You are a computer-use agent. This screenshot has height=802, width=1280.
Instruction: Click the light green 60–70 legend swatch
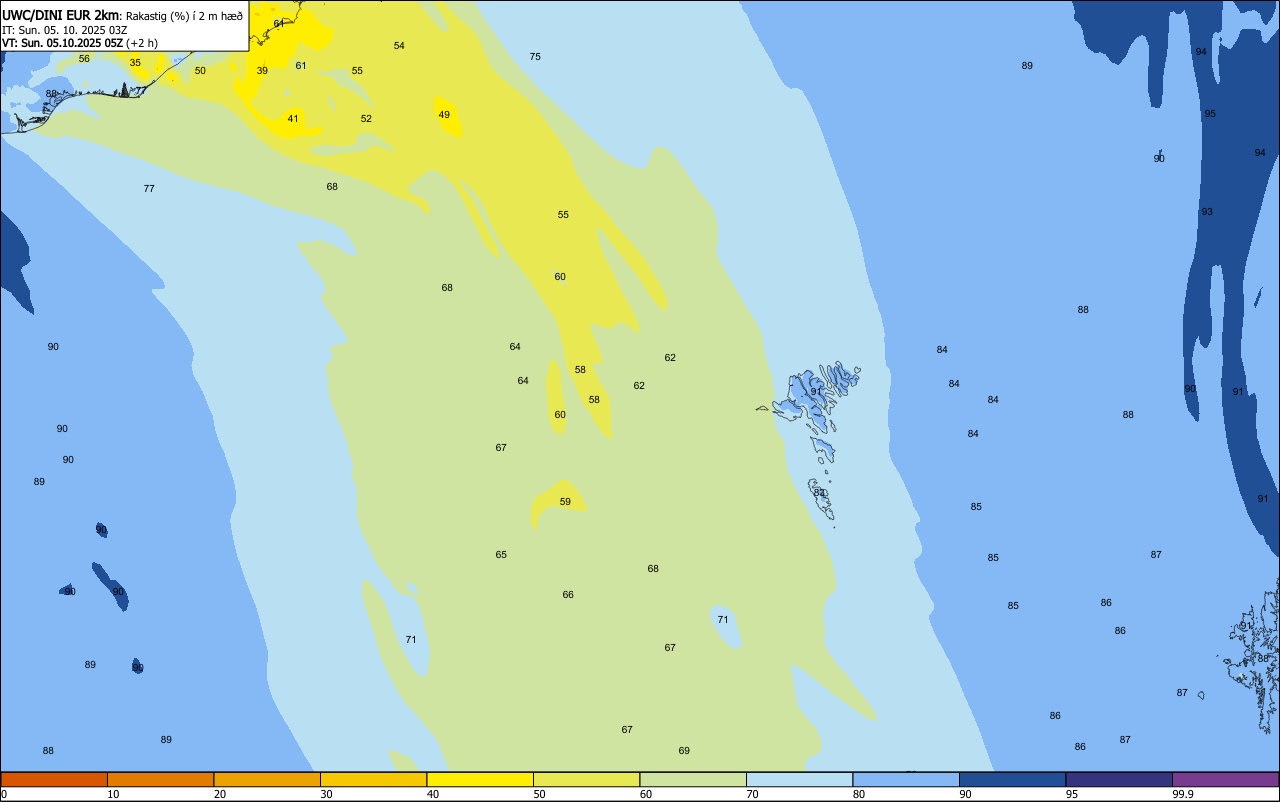click(x=693, y=779)
